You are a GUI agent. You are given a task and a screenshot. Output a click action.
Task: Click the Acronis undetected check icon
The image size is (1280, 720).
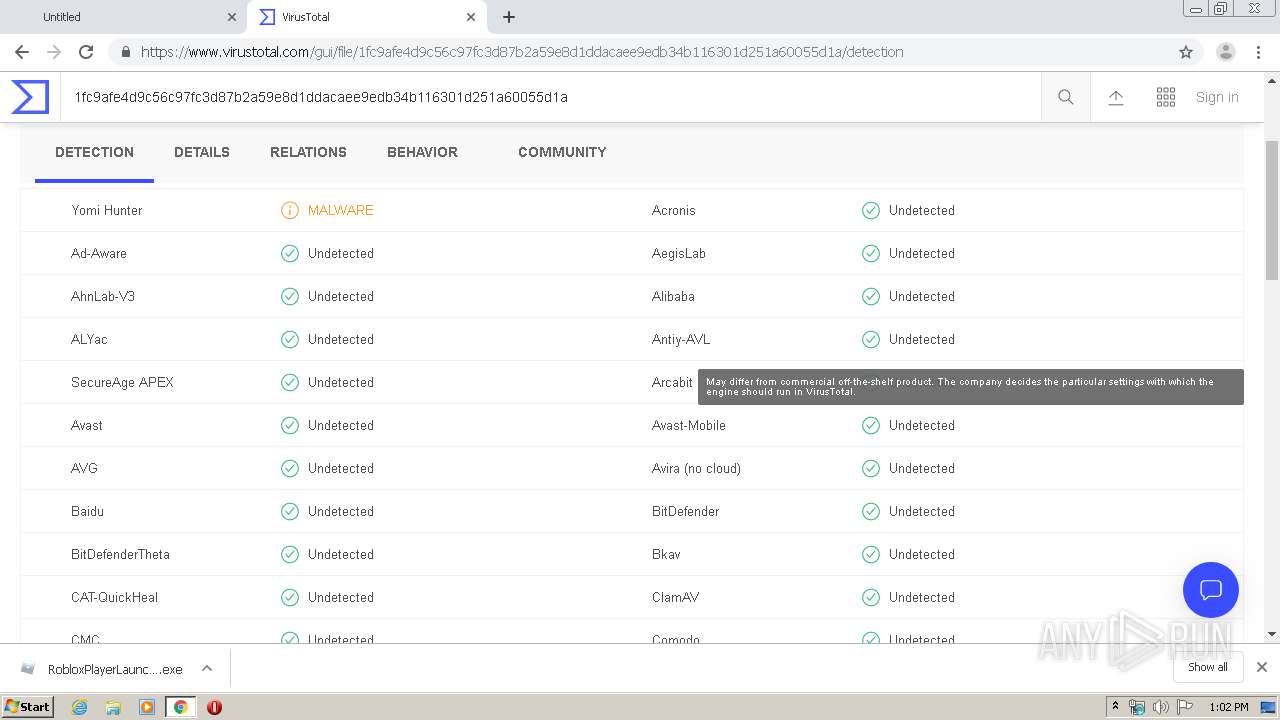(x=871, y=210)
